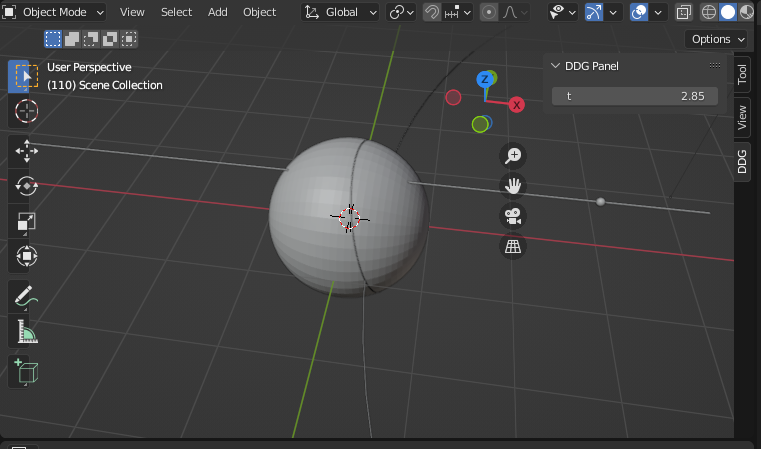The height and width of the screenshot is (449, 761).
Task: Click the Add Cube tool
Action: click(x=27, y=371)
